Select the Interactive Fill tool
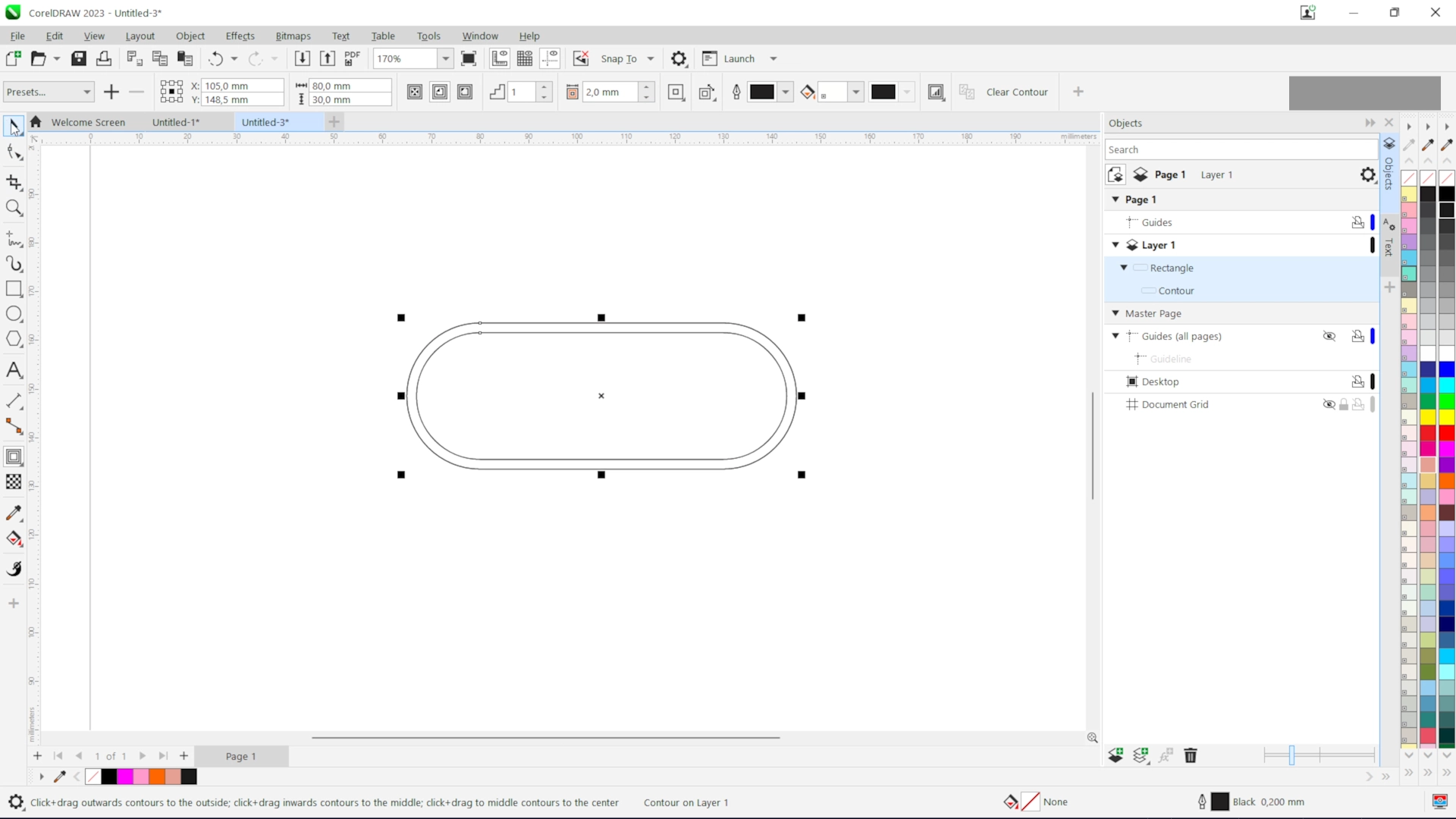 click(x=14, y=538)
